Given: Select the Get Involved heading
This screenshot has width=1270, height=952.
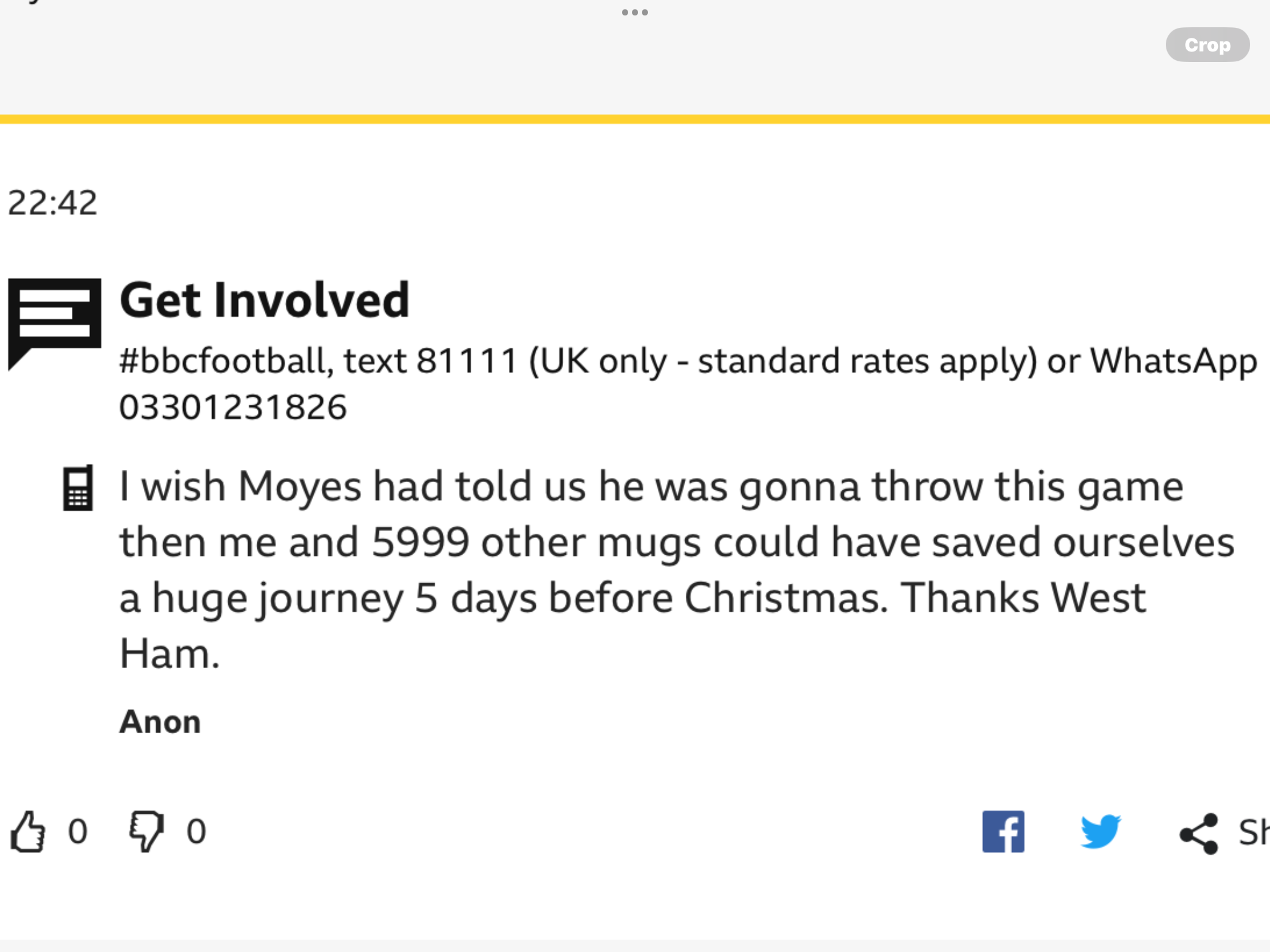Looking at the screenshot, I should [x=265, y=300].
